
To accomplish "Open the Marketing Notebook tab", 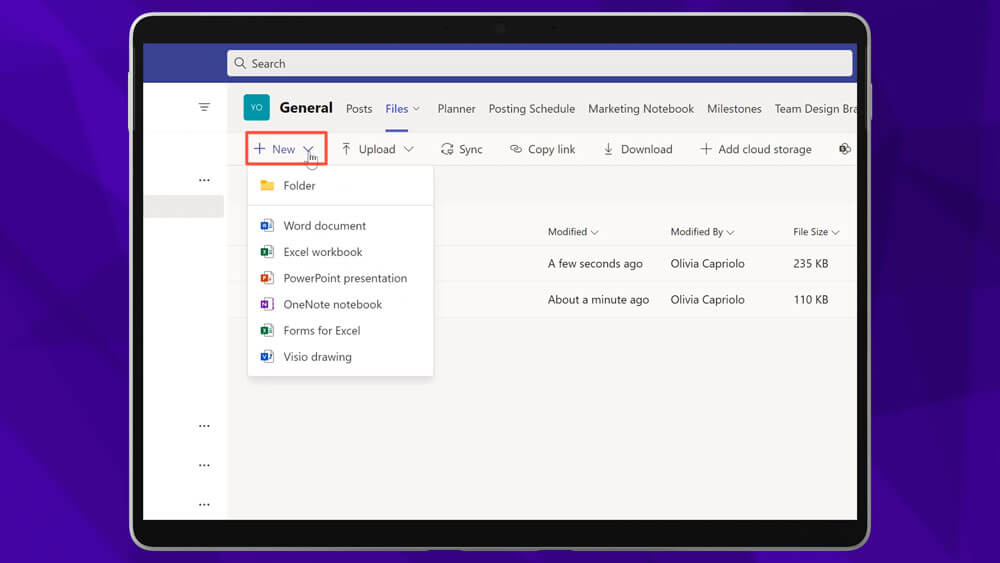I will pyautogui.click(x=640, y=109).
